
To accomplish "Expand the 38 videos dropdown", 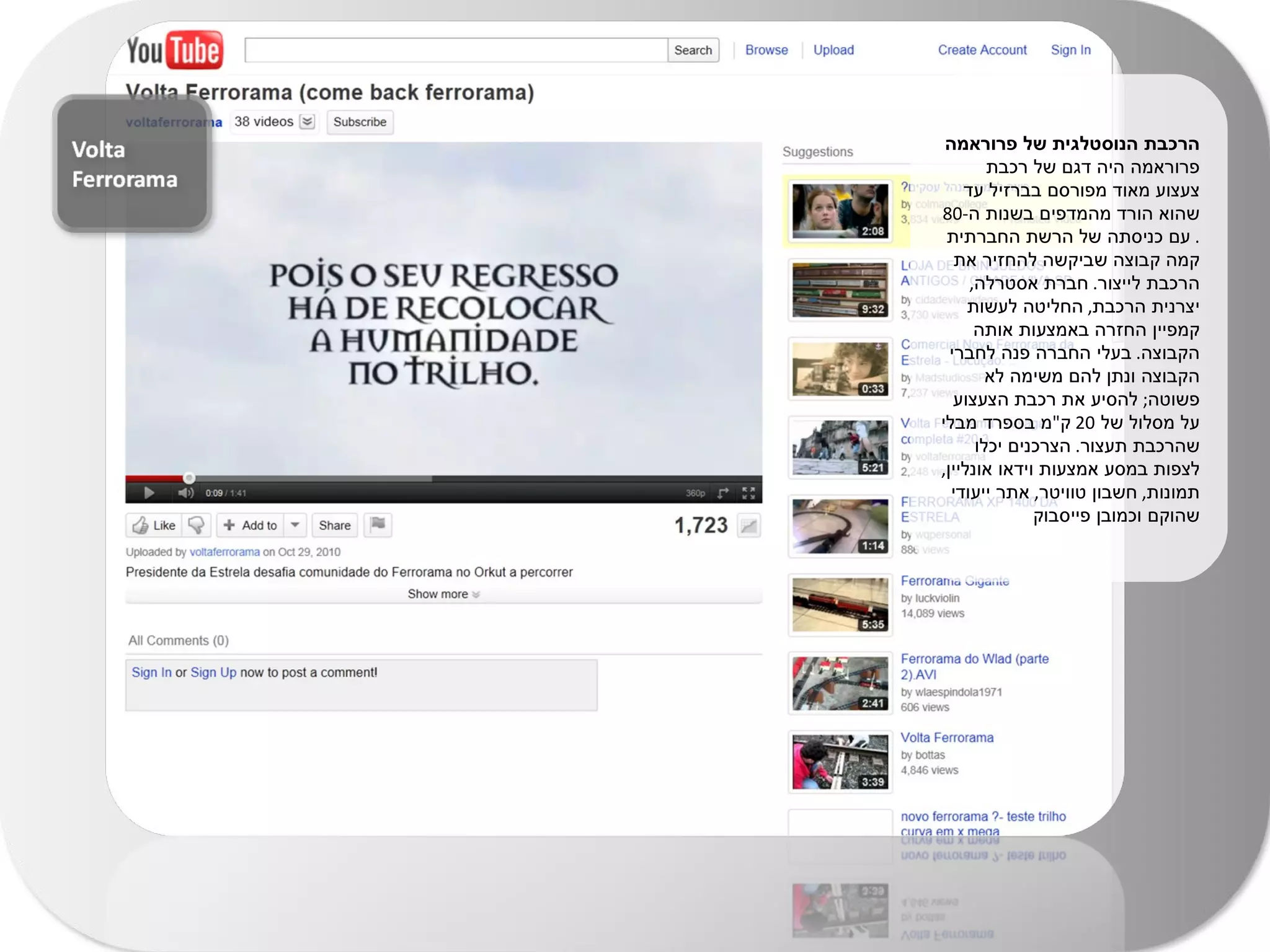I will click(x=307, y=121).
